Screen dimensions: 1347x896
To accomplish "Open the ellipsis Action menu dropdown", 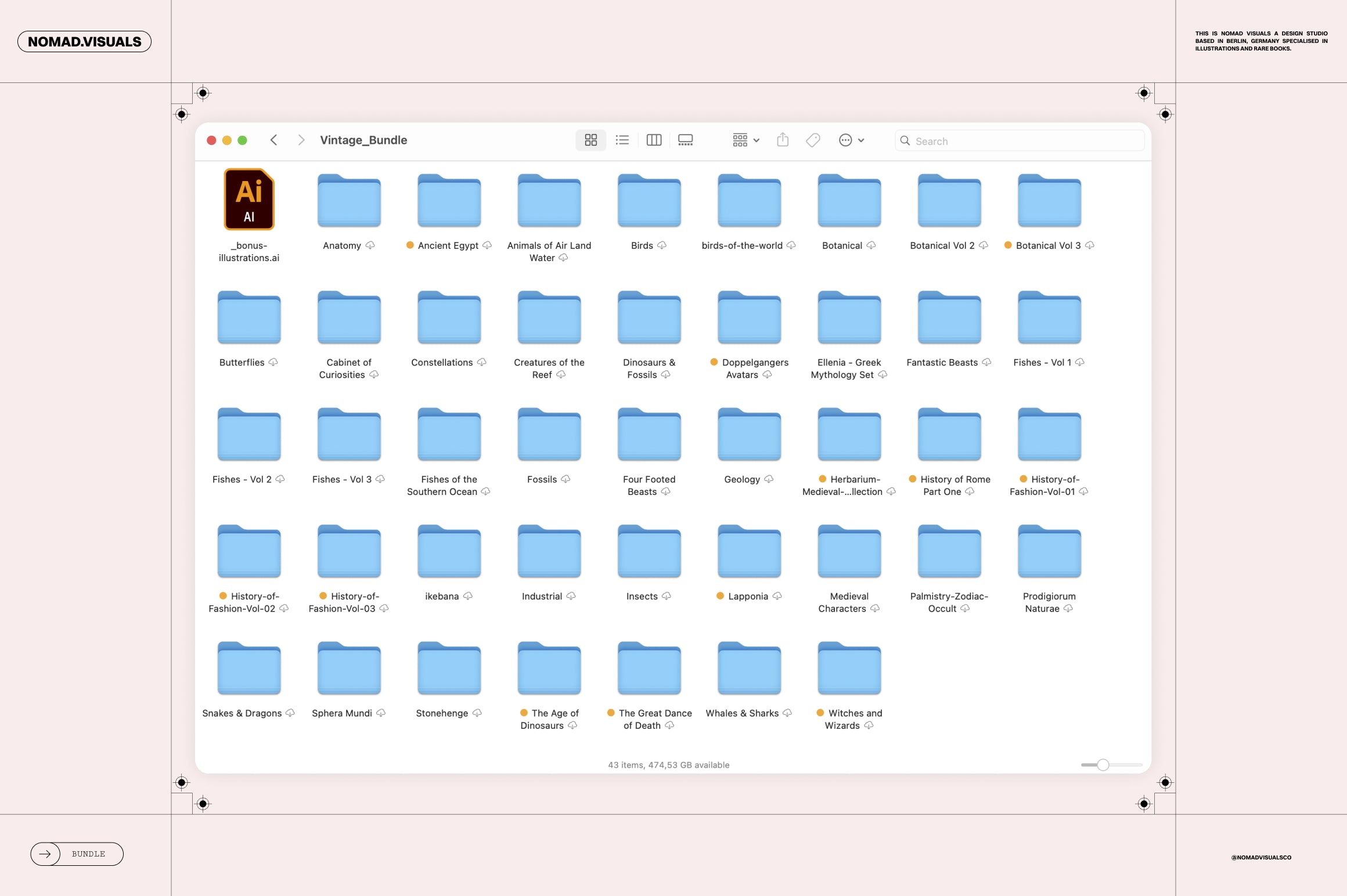I will click(x=851, y=140).
